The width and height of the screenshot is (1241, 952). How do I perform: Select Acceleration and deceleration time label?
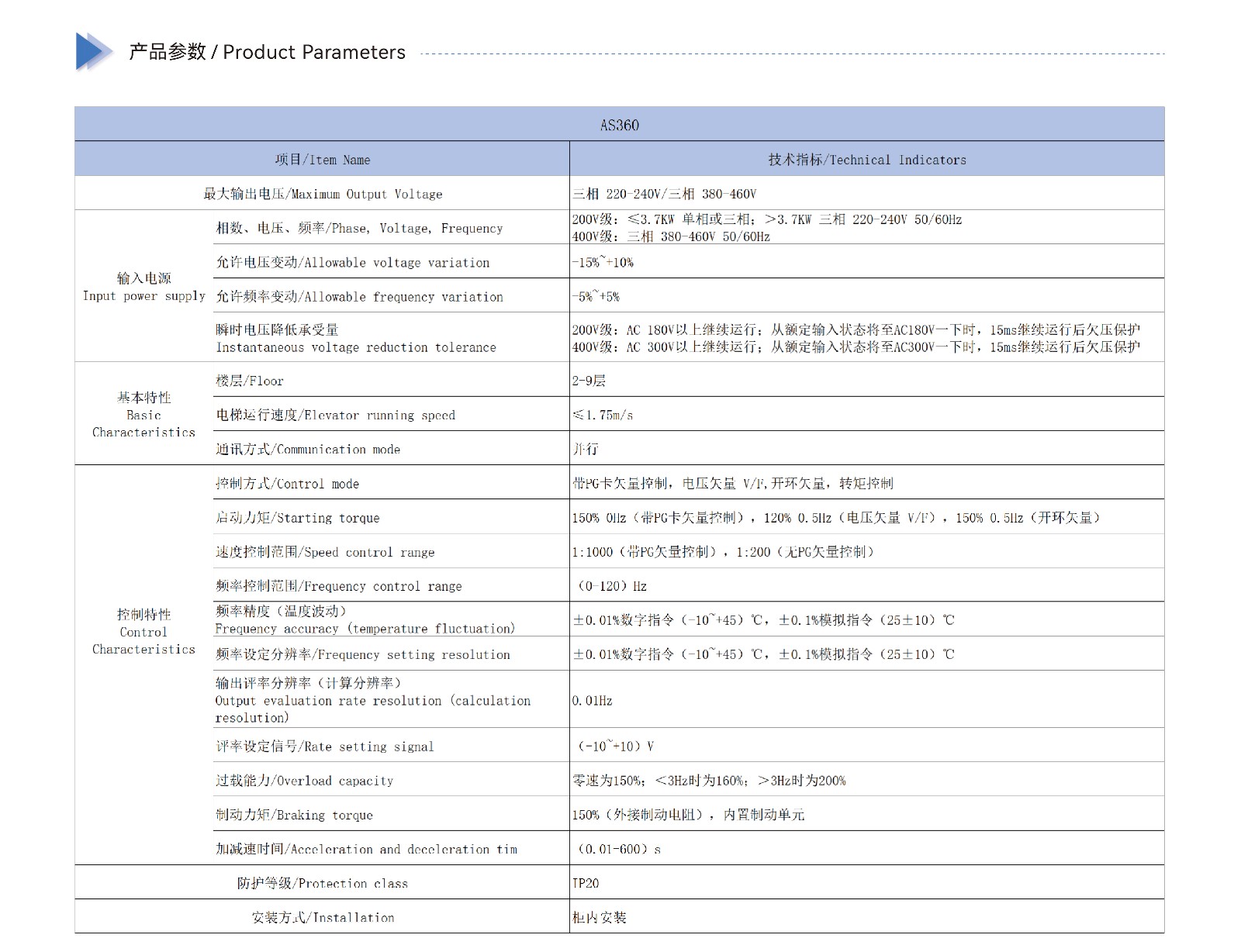[x=366, y=849]
